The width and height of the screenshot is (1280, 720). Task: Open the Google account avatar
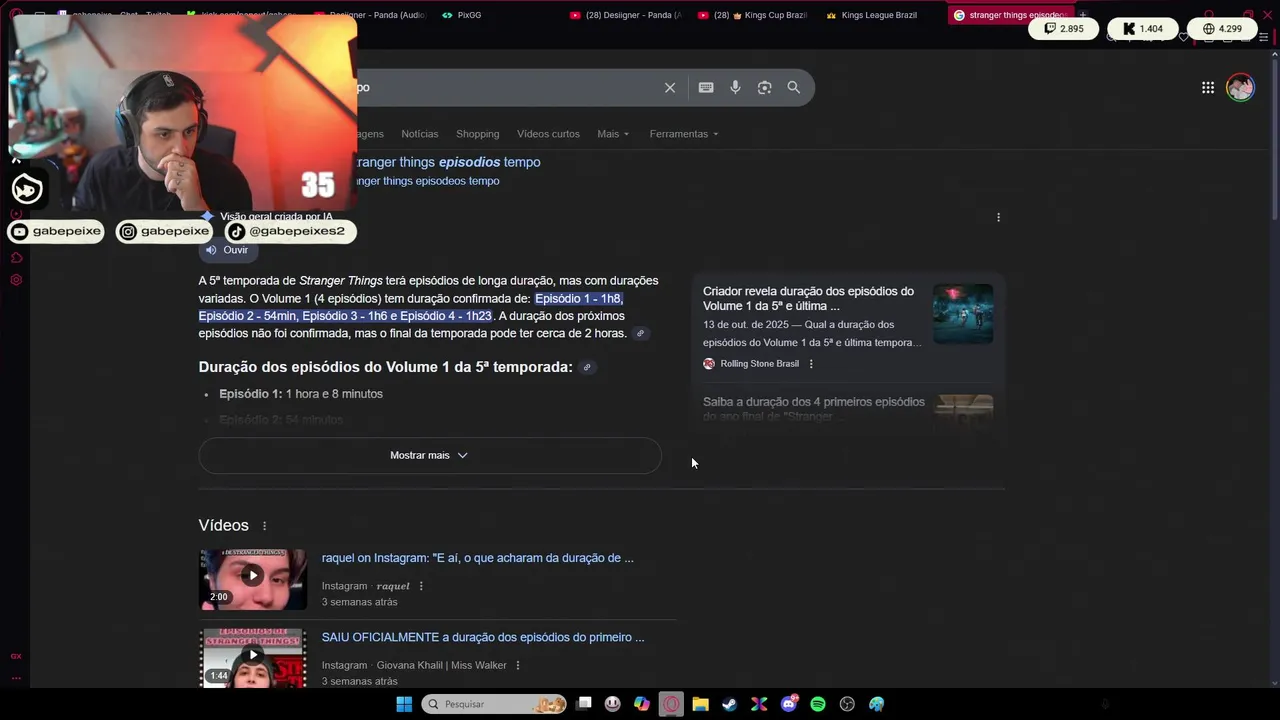[x=1240, y=88]
